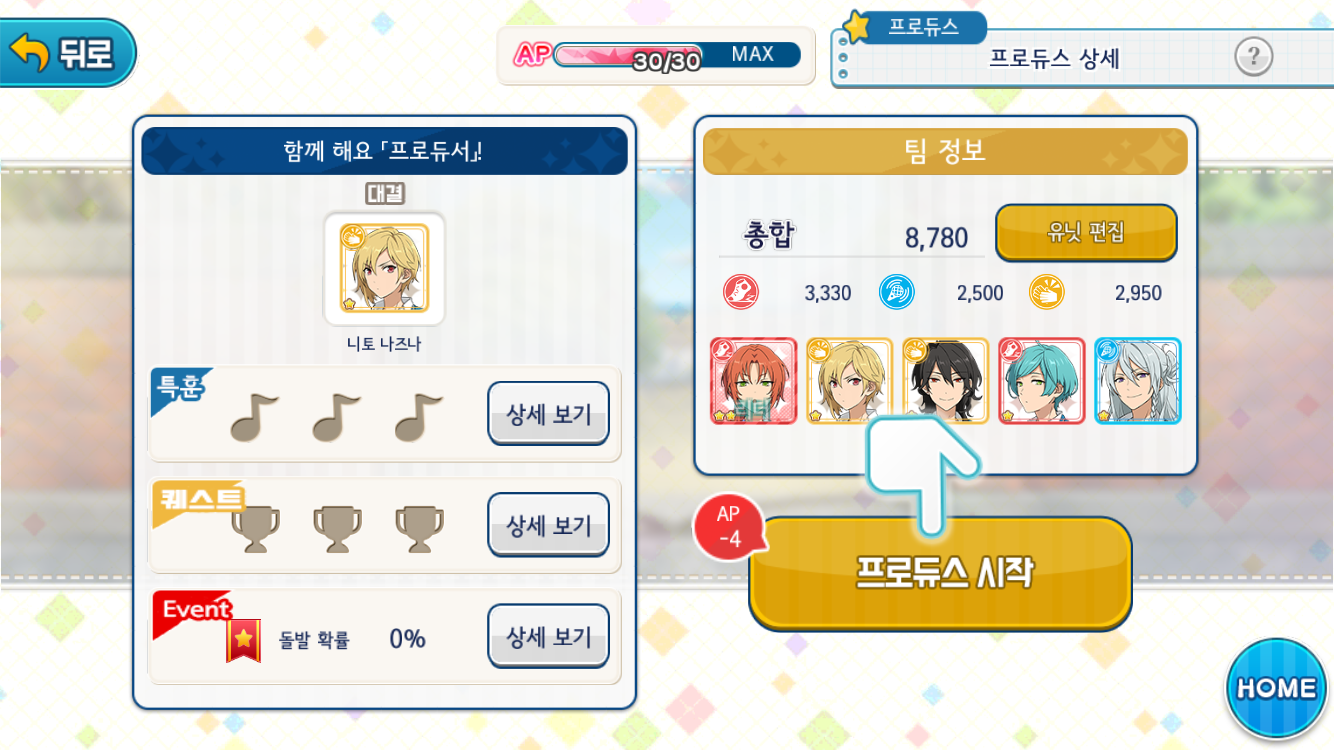Image resolution: width=1334 pixels, height=750 pixels.
Task: Click the Event star bookmark icon
Action: pos(243,640)
